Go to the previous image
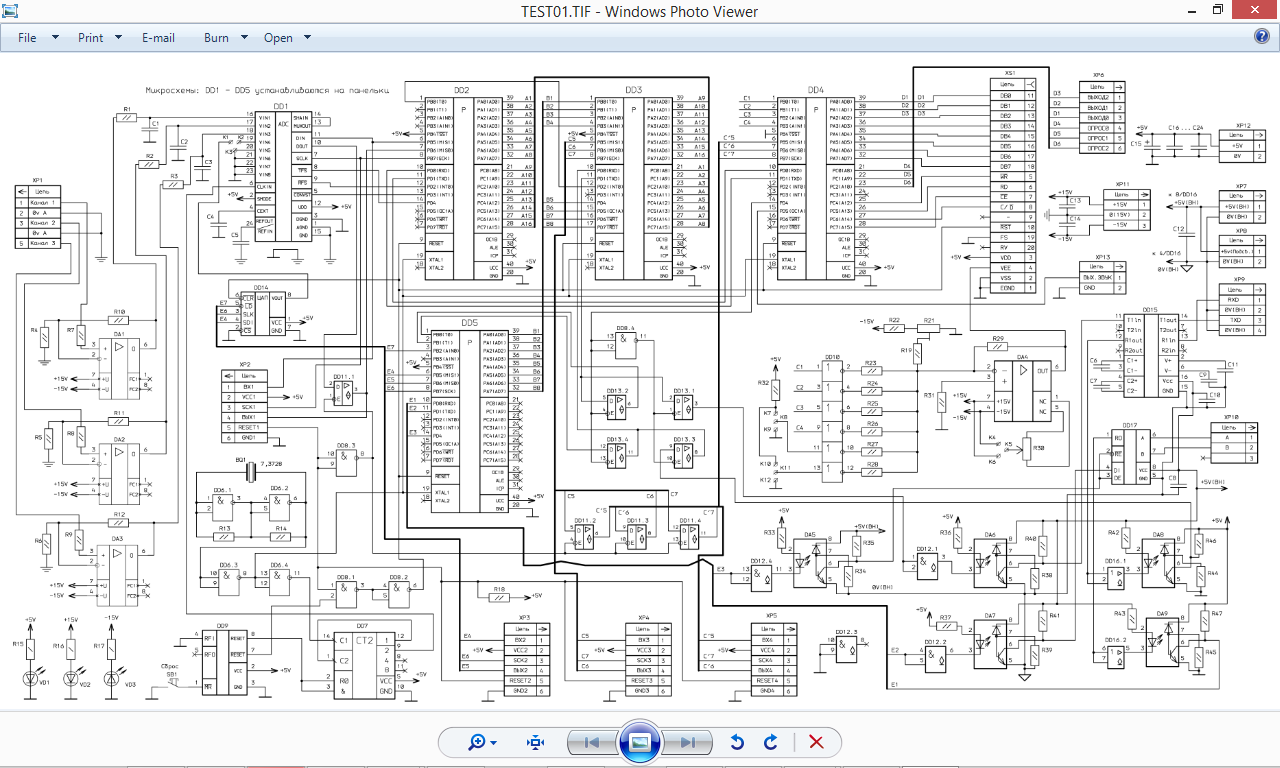 click(x=592, y=742)
